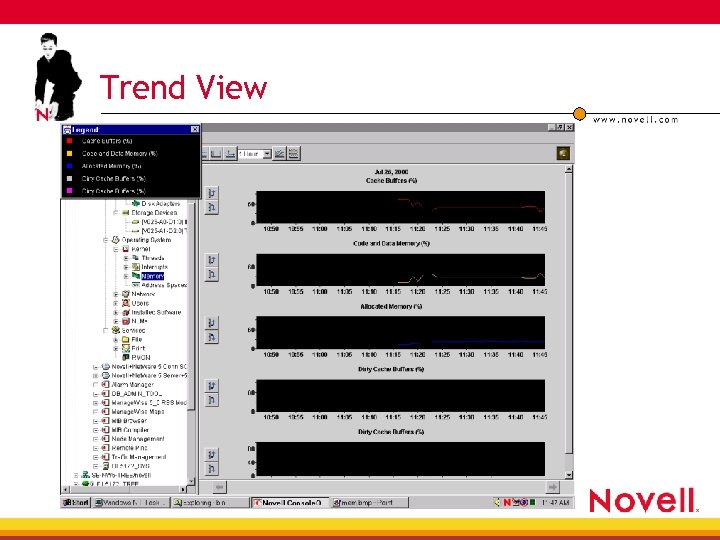Screen dimensions: 720x540
Task: Close the Legend window
Action: click(x=195, y=129)
